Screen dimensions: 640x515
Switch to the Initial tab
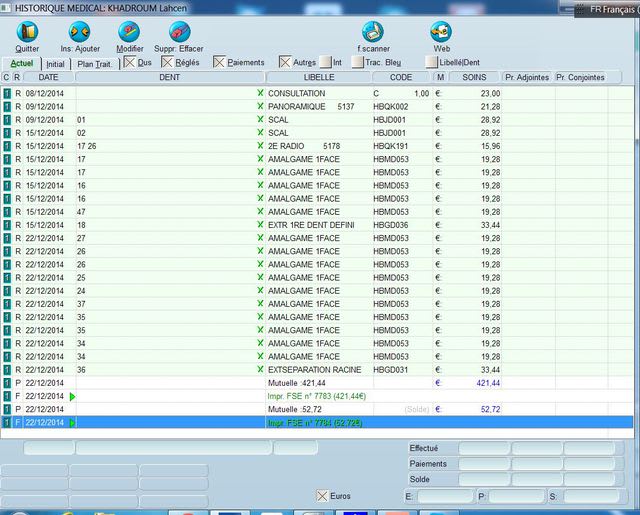(56, 64)
